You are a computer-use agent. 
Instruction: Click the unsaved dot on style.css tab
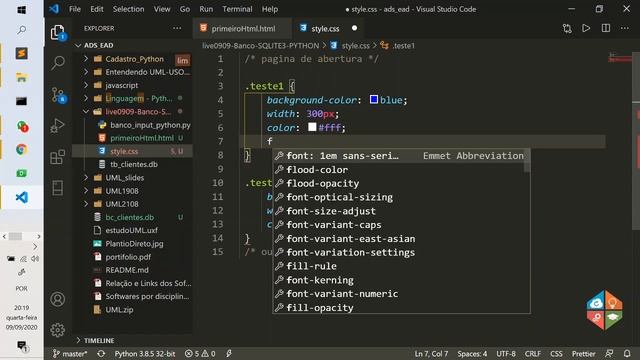coord(354,28)
